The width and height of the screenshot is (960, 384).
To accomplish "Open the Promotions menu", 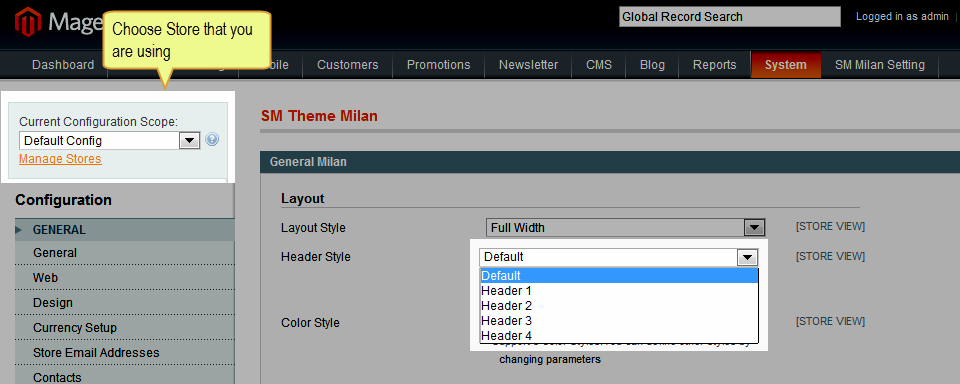I will point(438,65).
